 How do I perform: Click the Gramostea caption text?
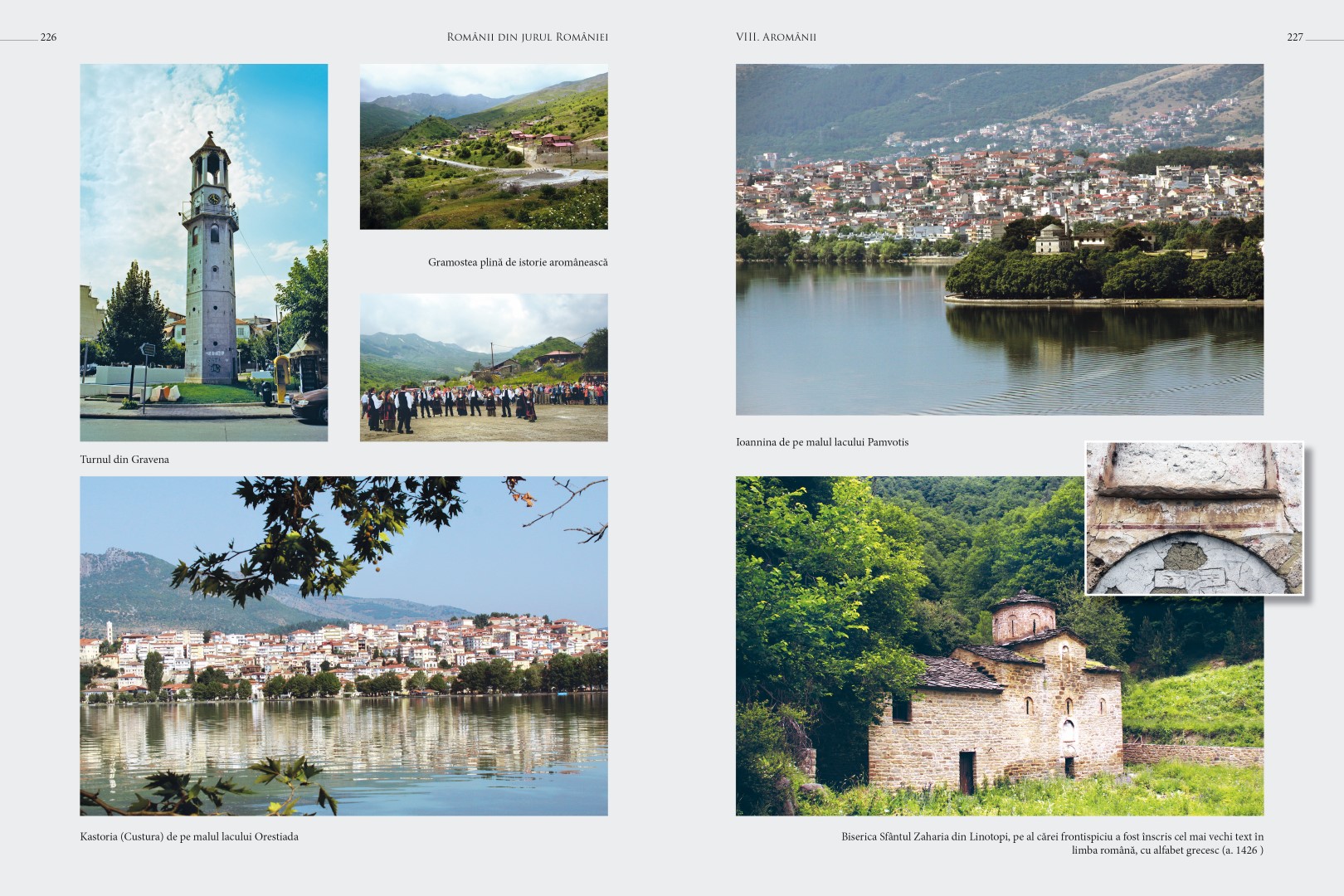[x=518, y=262]
